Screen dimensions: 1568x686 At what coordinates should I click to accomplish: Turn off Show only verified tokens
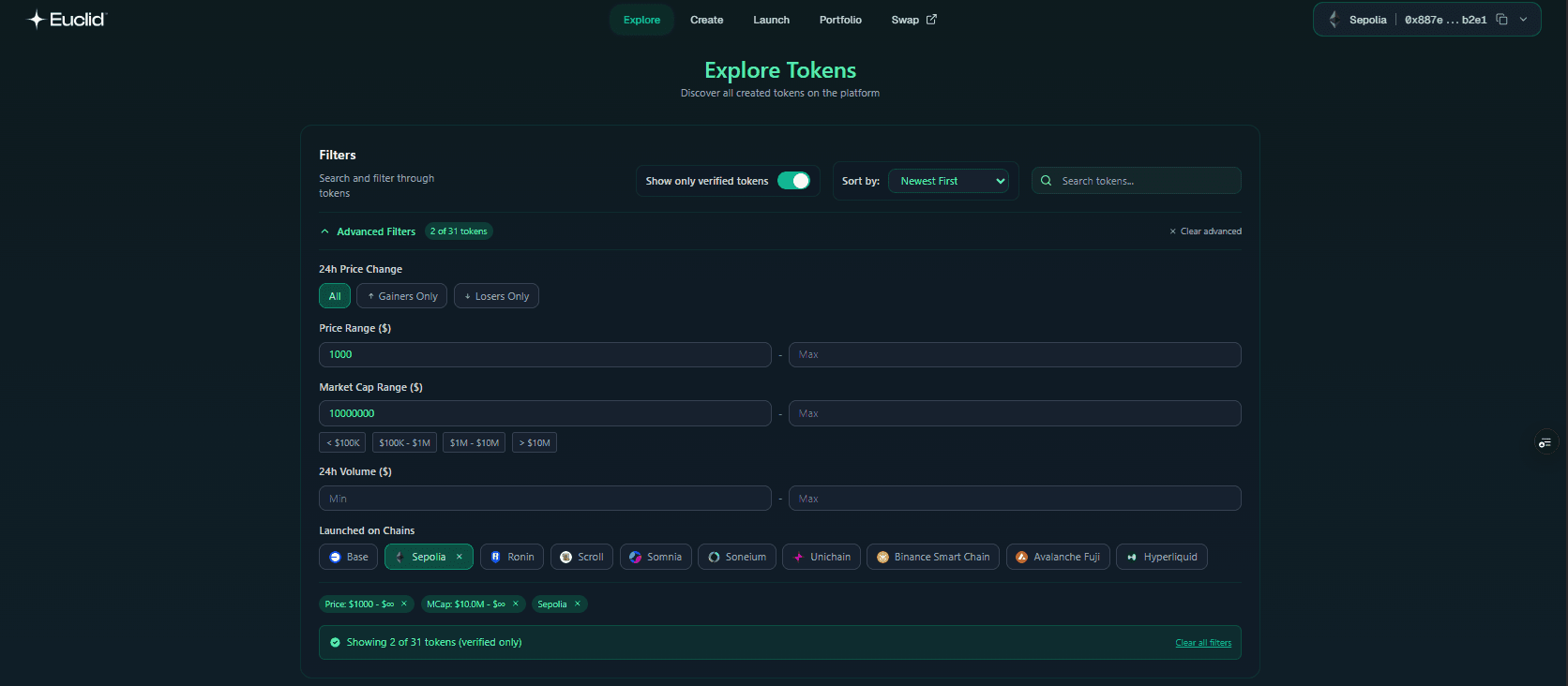[x=793, y=181]
